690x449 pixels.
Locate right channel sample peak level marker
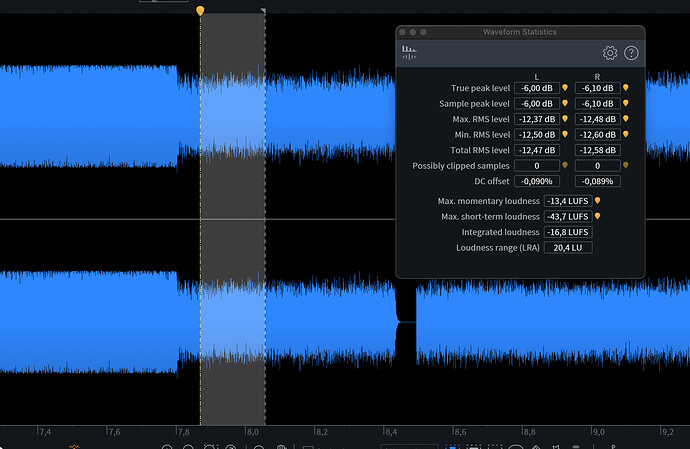point(626,103)
